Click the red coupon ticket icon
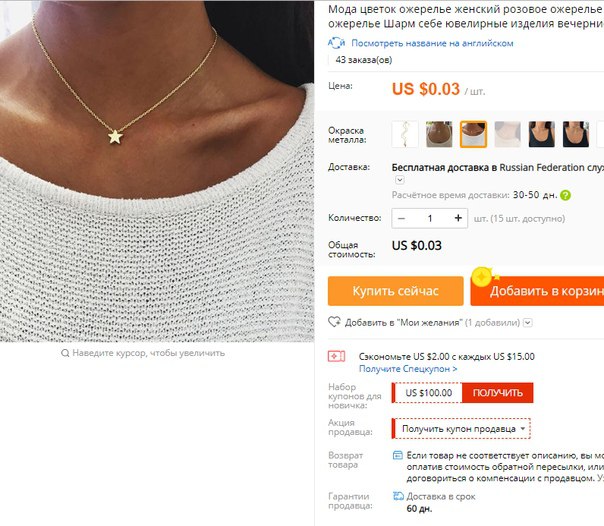The height and width of the screenshot is (526, 604). click(x=336, y=357)
